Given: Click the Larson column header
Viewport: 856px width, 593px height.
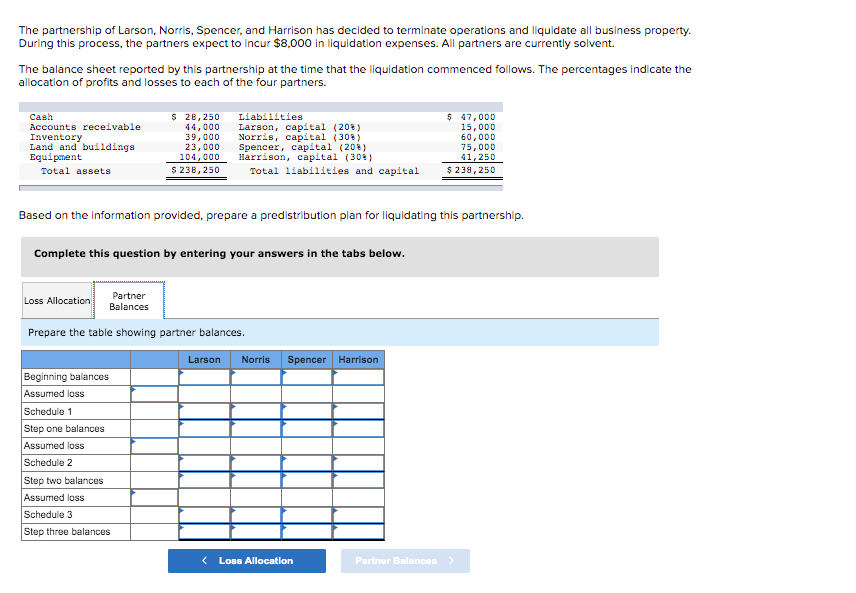Looking at the screenshot, I should [x=205, y=360].
